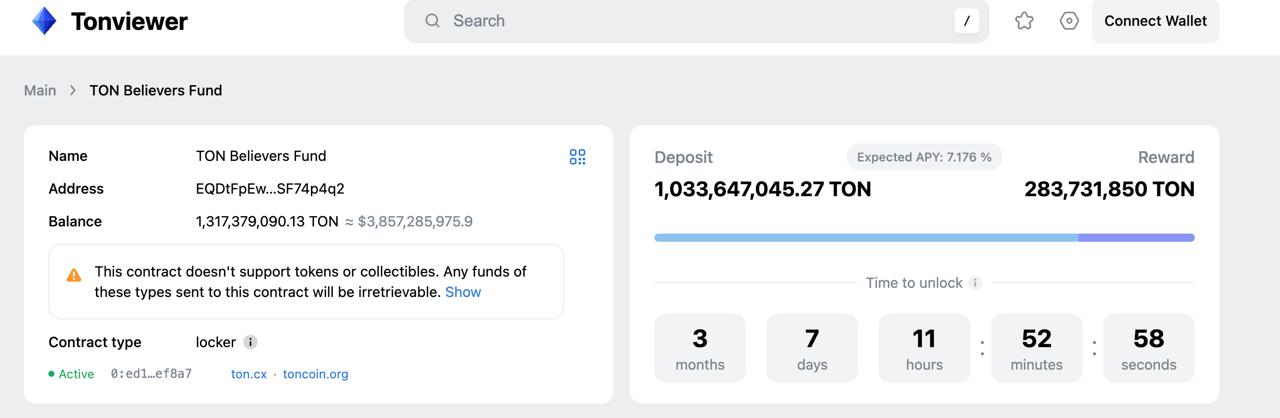Click the 58 seconds countdown box
Screen dimensions: 1280x418
pos(1149,348)
